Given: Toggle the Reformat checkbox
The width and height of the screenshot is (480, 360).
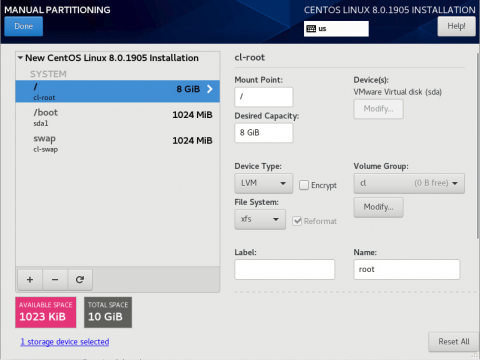Looking at the screenshot, I should [297, 221].
